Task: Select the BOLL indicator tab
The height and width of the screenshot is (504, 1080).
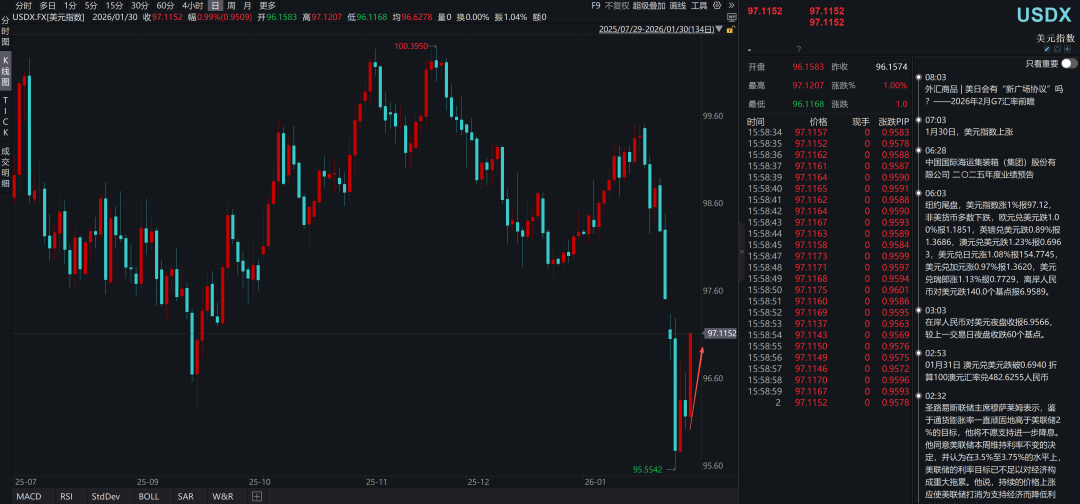Action: click(x=149, y=496)
